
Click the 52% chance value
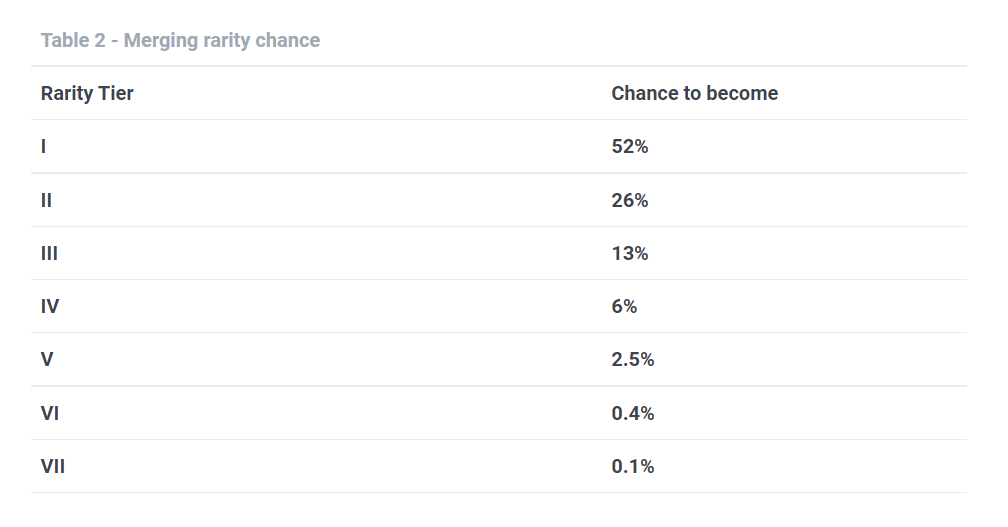(x=629, y=147)
